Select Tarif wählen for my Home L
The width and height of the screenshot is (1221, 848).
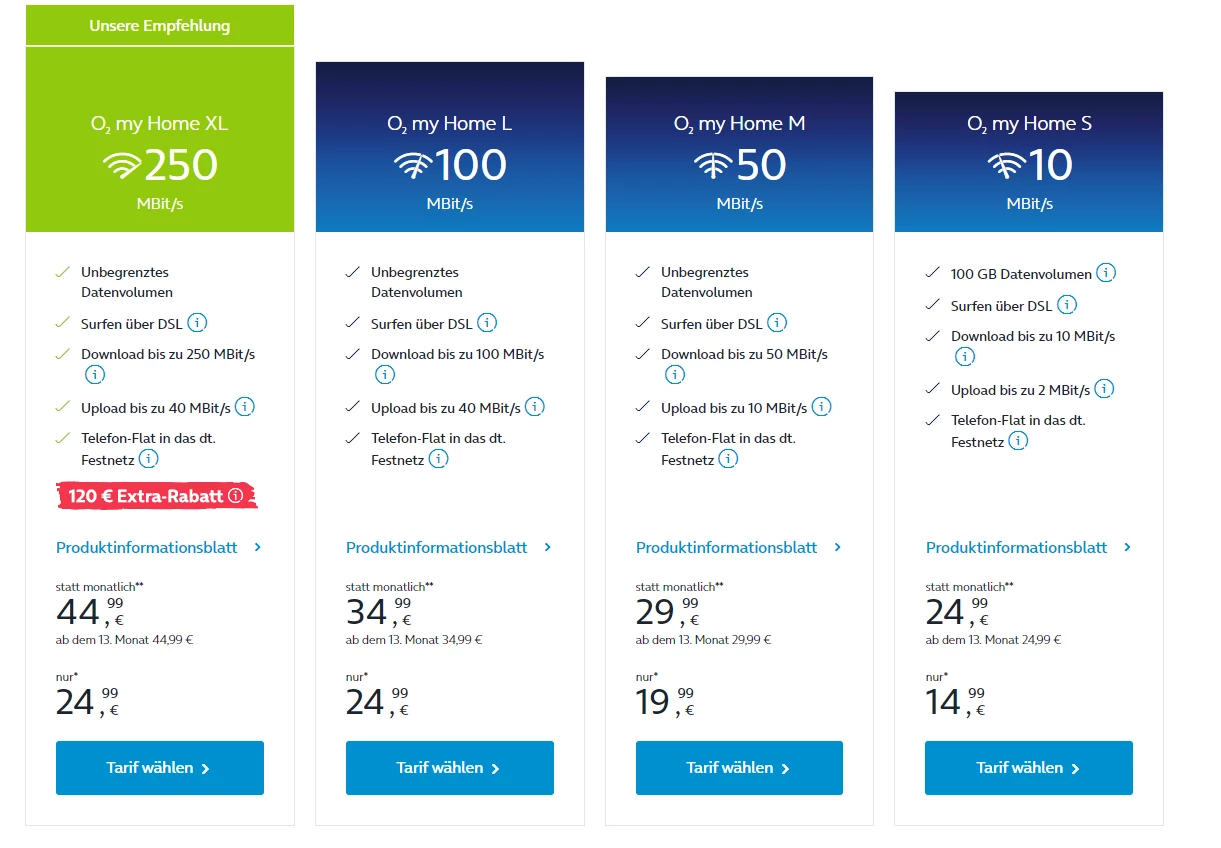[x=449, y=768]
